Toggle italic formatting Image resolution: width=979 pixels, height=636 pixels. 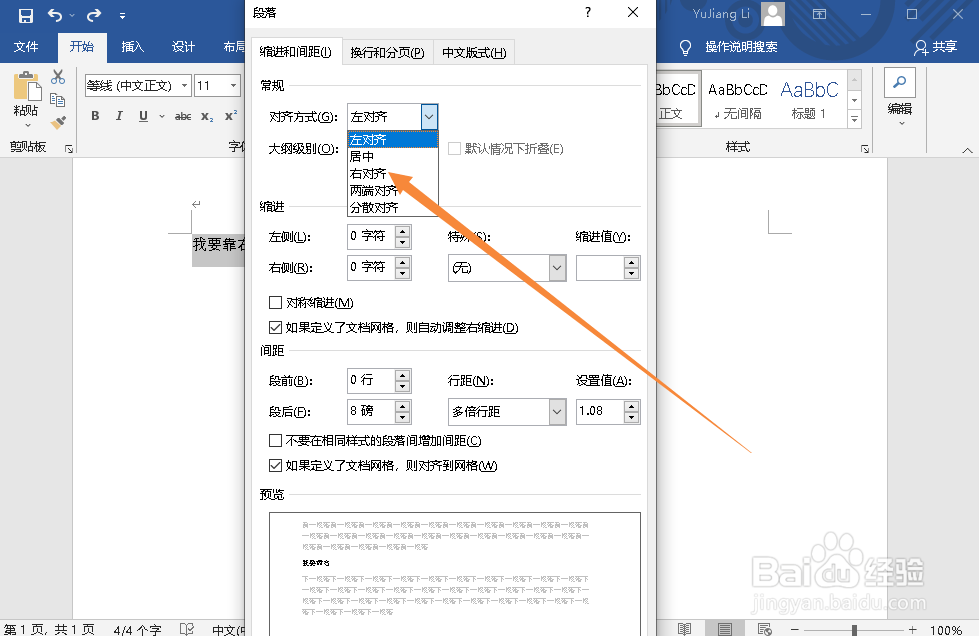click(x=119, y=115)
